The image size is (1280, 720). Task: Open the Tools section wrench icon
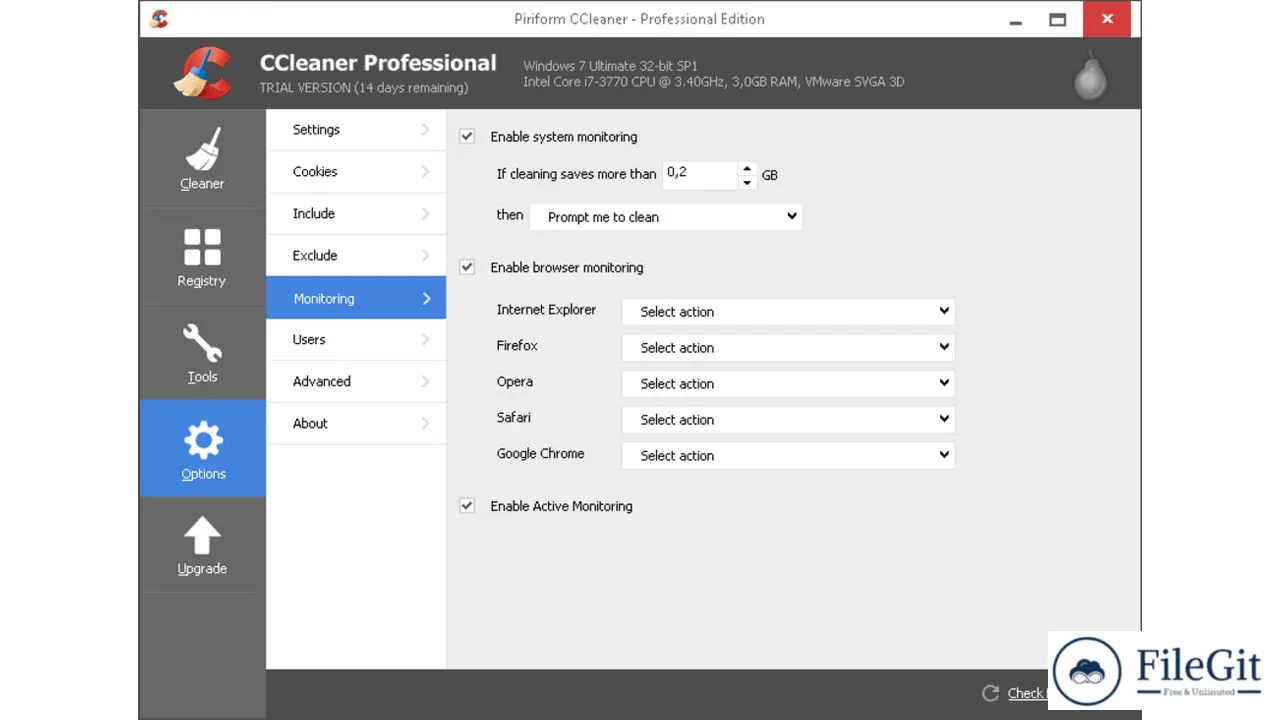[x=202, y=344]
